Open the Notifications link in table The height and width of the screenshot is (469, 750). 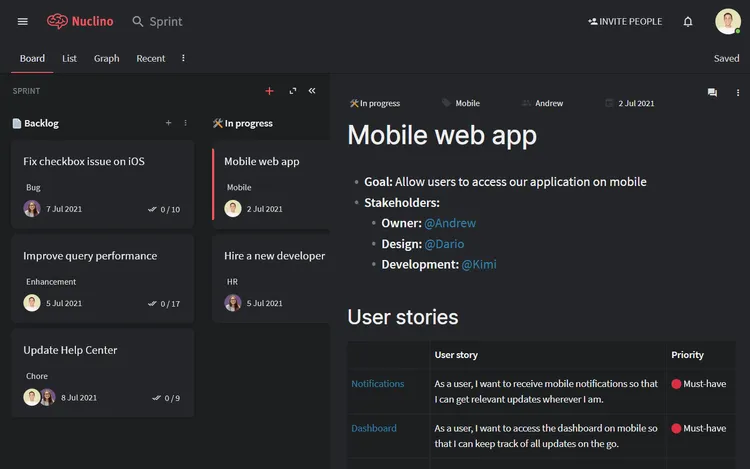tap(378, 383)
